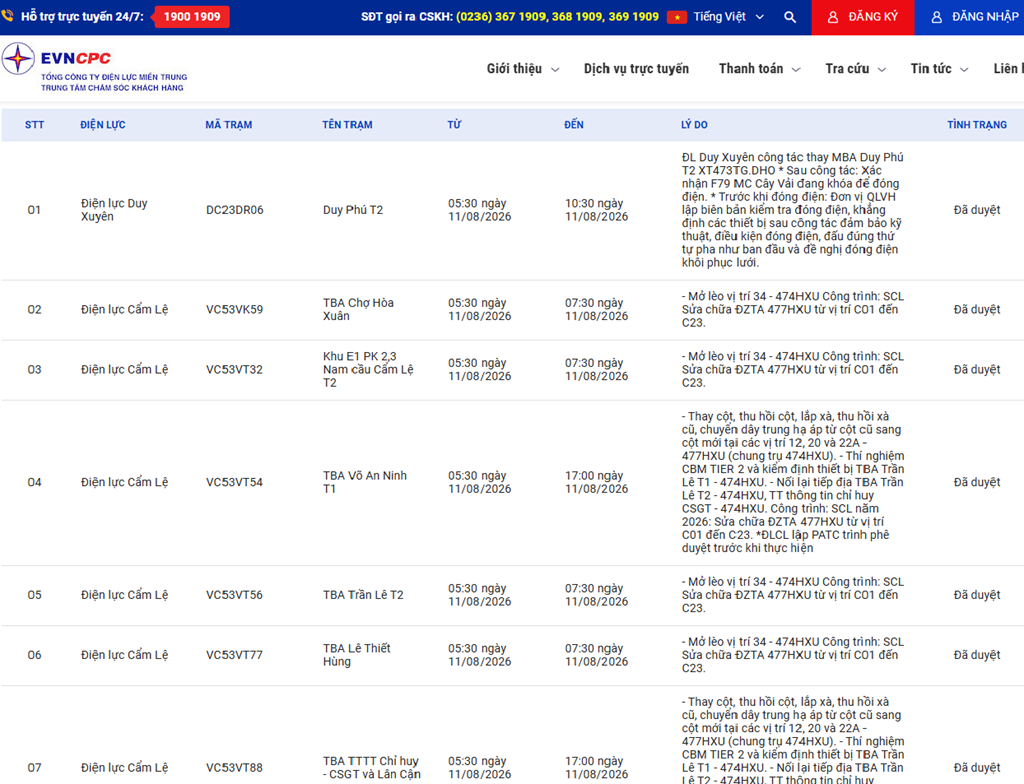Expand the Giới thiệu menu

point(522,69)
